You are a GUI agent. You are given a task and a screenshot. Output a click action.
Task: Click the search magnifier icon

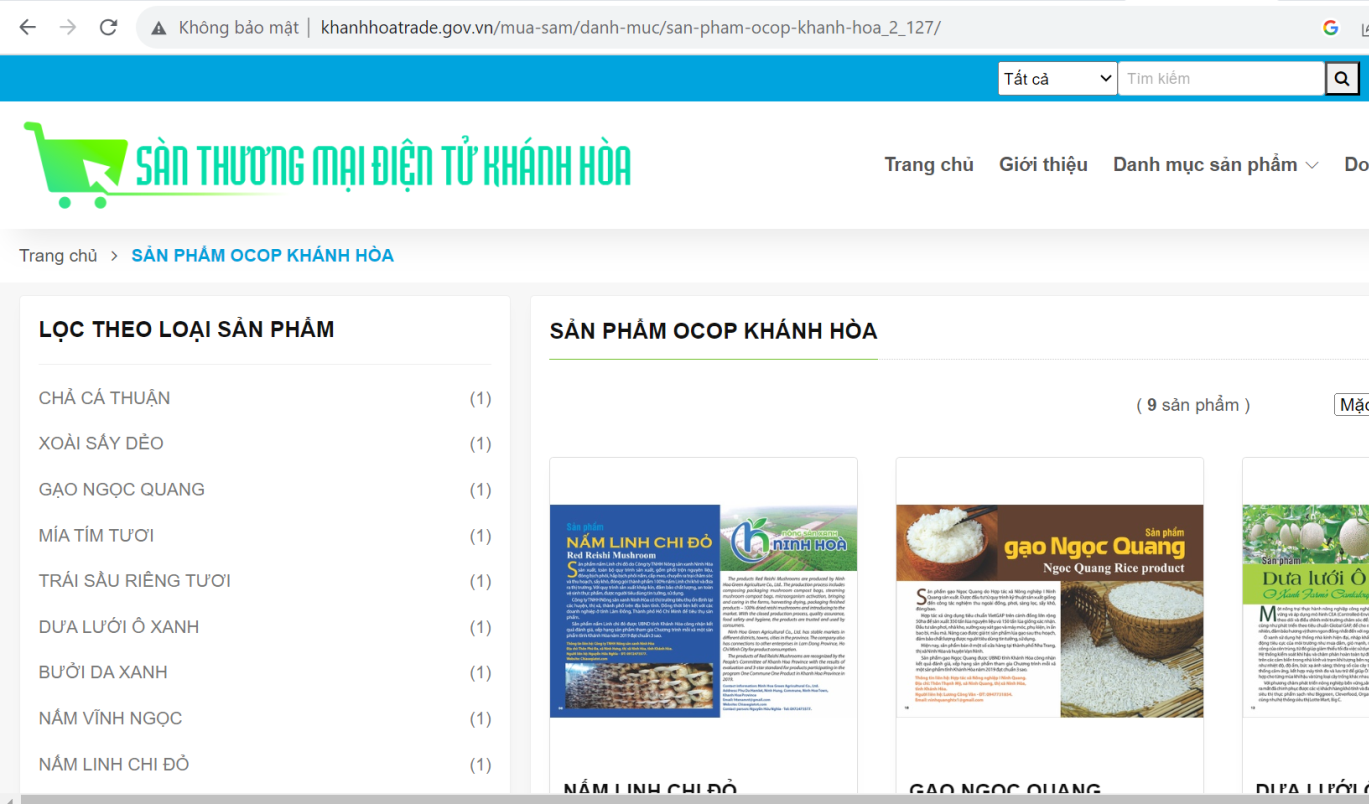1342,77
